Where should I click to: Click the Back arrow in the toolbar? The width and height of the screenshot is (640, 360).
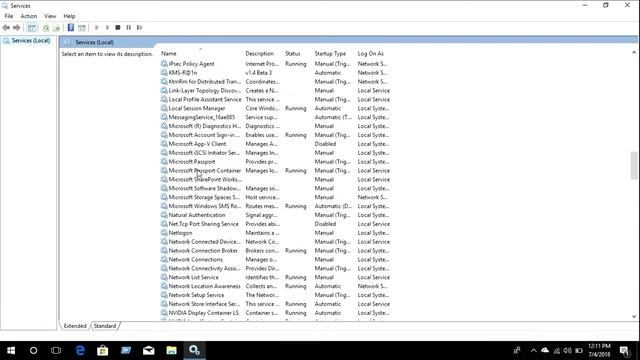click(6, 28)
